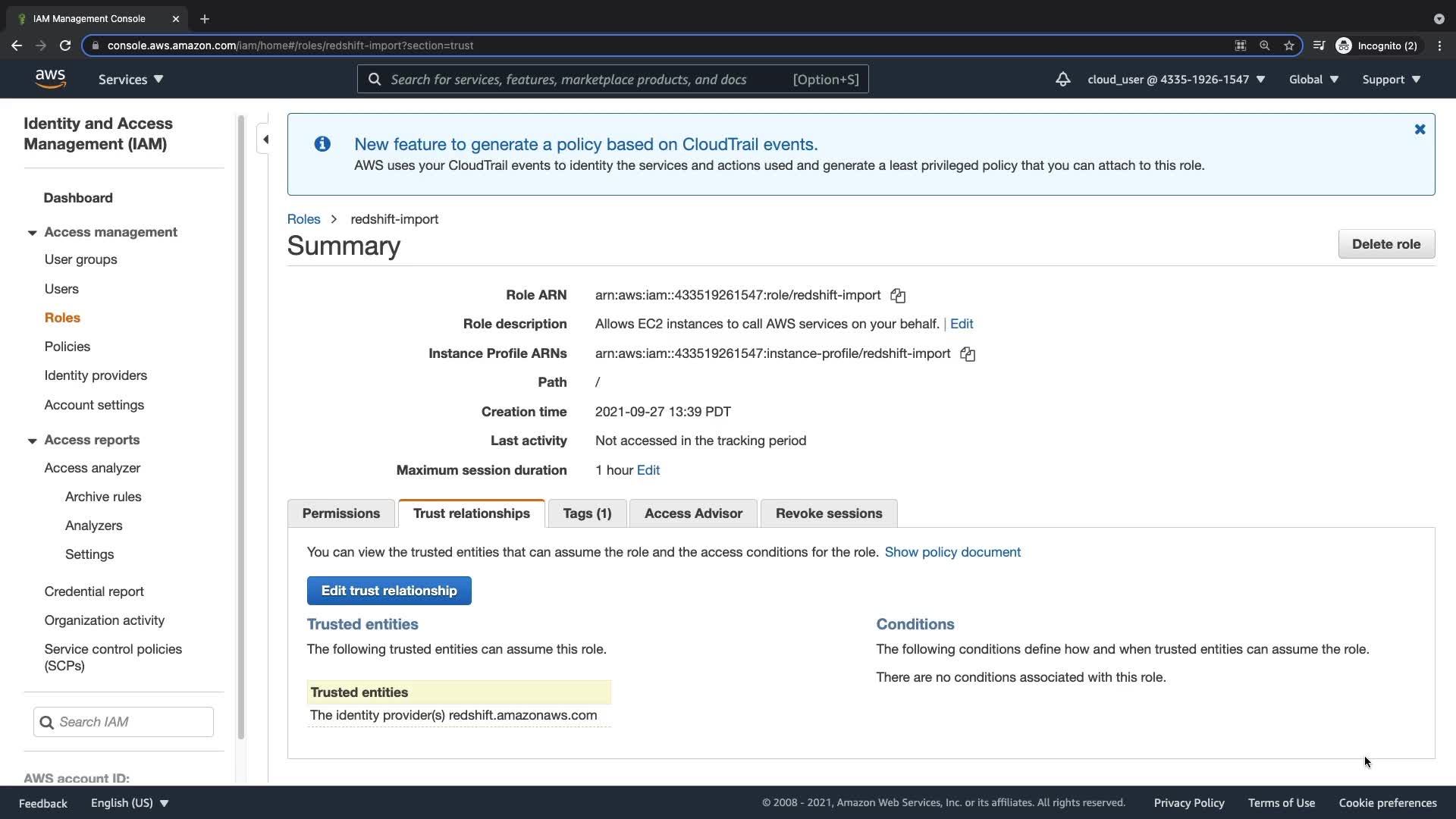Open the notifications bell
The width and height of the screenshot is (1456, 819).
coord(1062,80)
